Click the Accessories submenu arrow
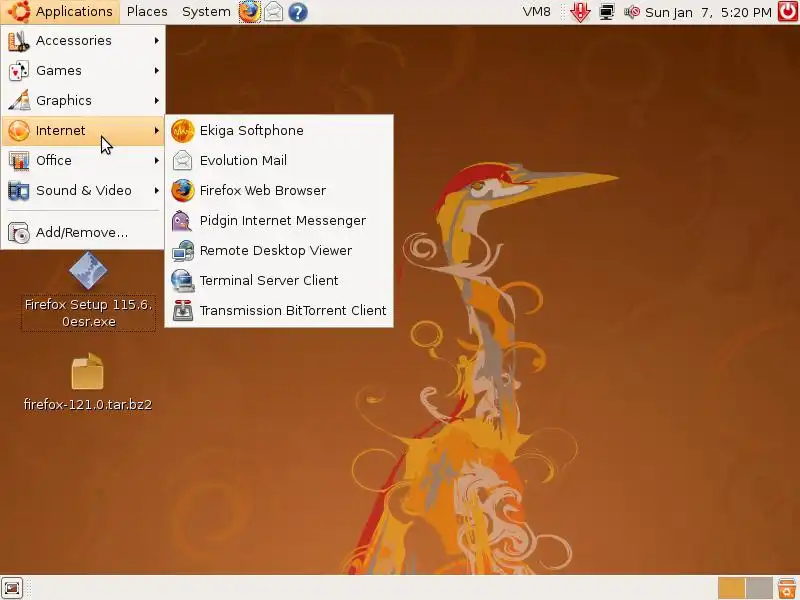 click(157, 40)
